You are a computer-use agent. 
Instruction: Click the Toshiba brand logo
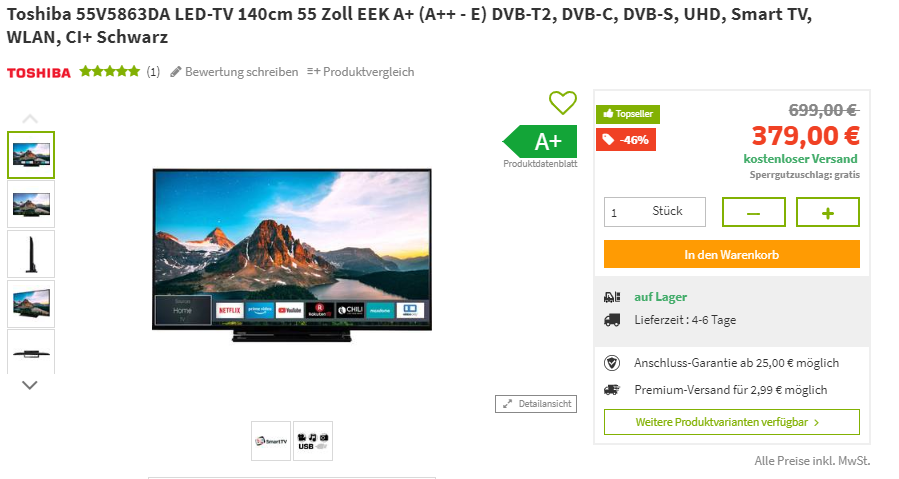pyautogui.click(x=38, y=72)
